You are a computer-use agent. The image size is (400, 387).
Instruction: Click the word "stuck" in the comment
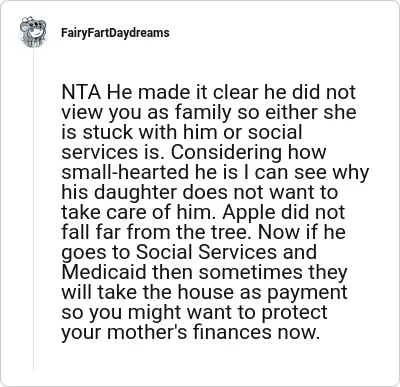(x=107, y=132)
